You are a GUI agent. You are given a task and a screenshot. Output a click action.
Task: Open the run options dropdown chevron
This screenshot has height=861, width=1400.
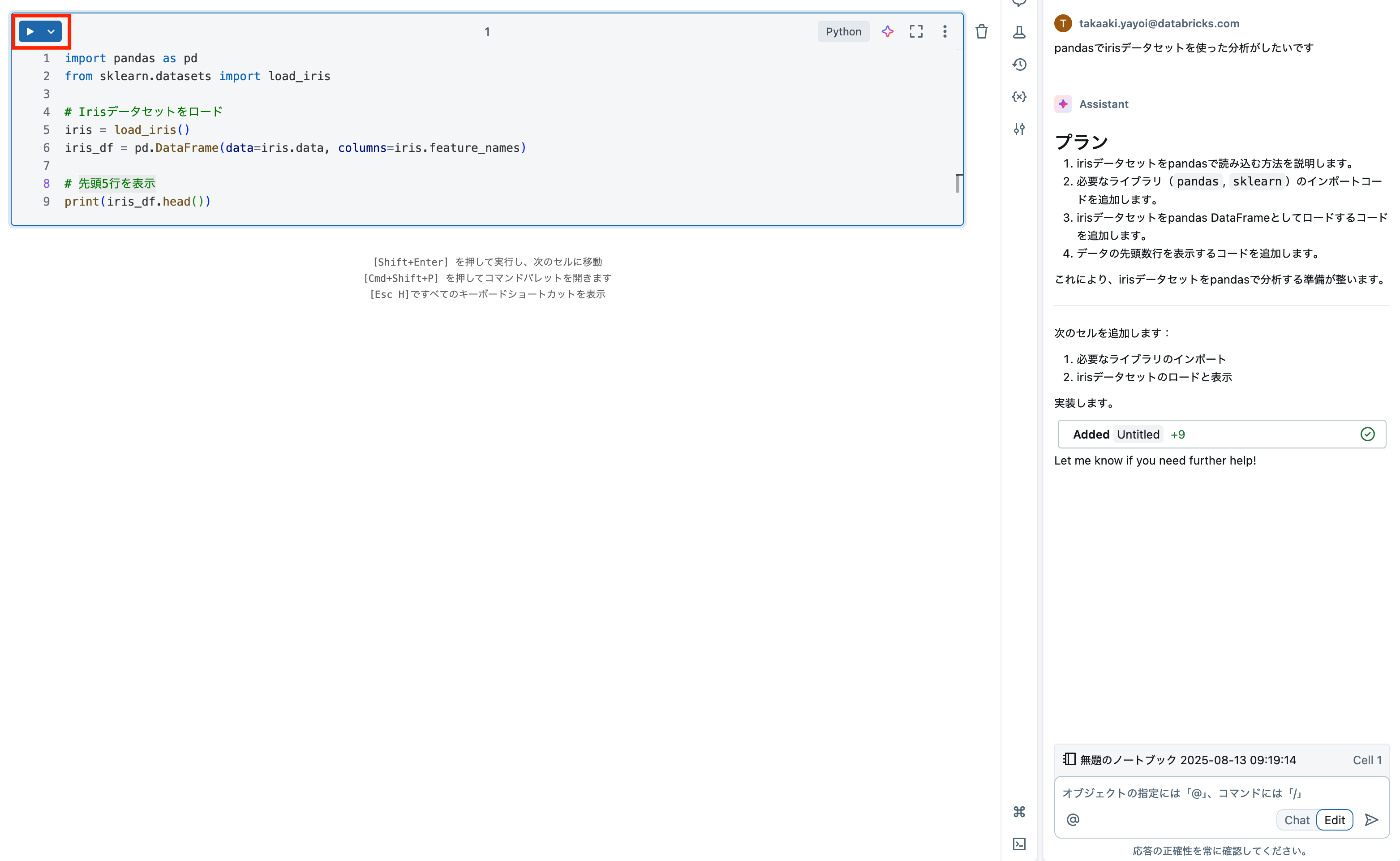(x=50, y=31)
